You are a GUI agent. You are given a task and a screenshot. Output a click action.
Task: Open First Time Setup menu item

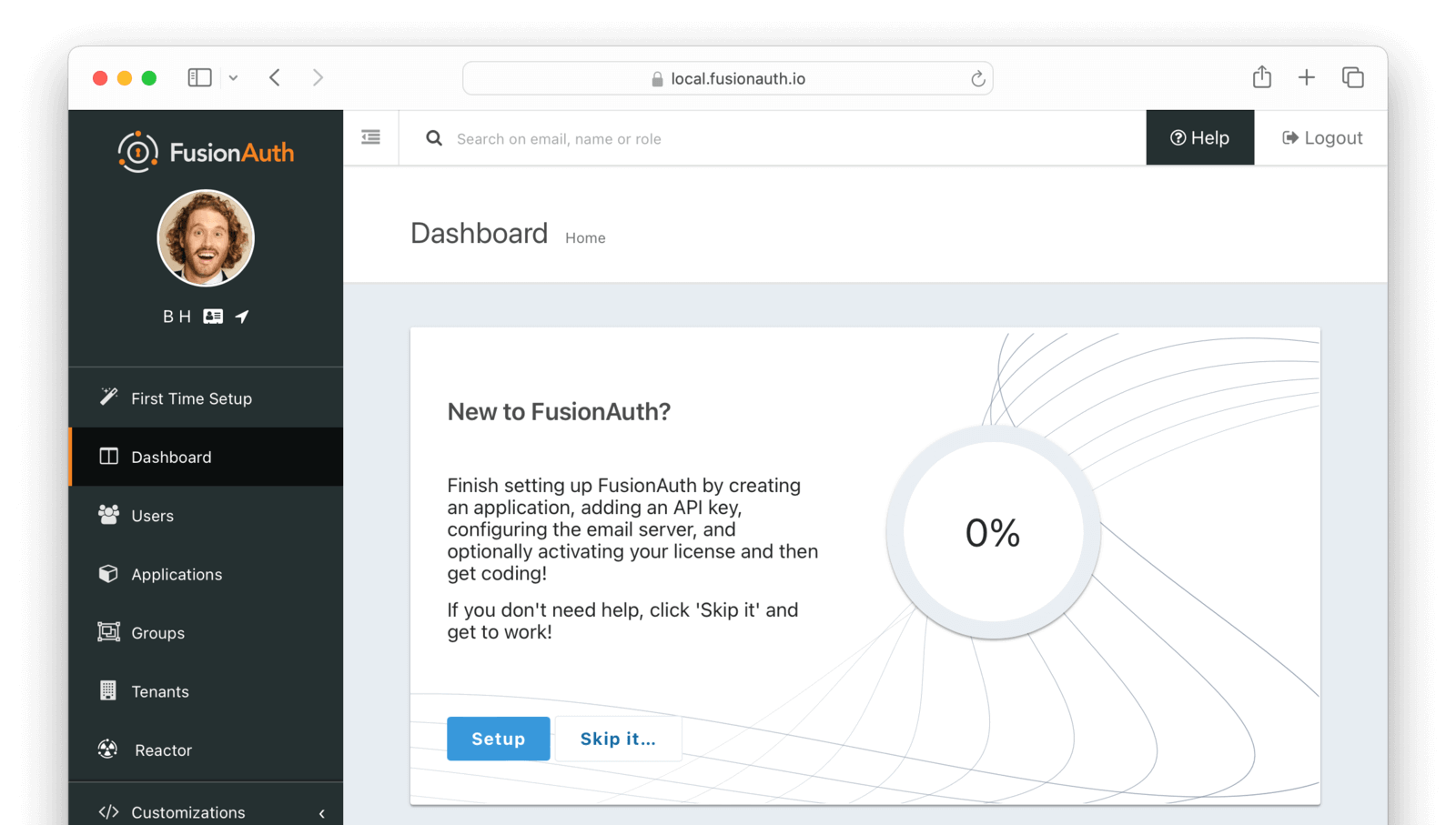pos(207,398)
